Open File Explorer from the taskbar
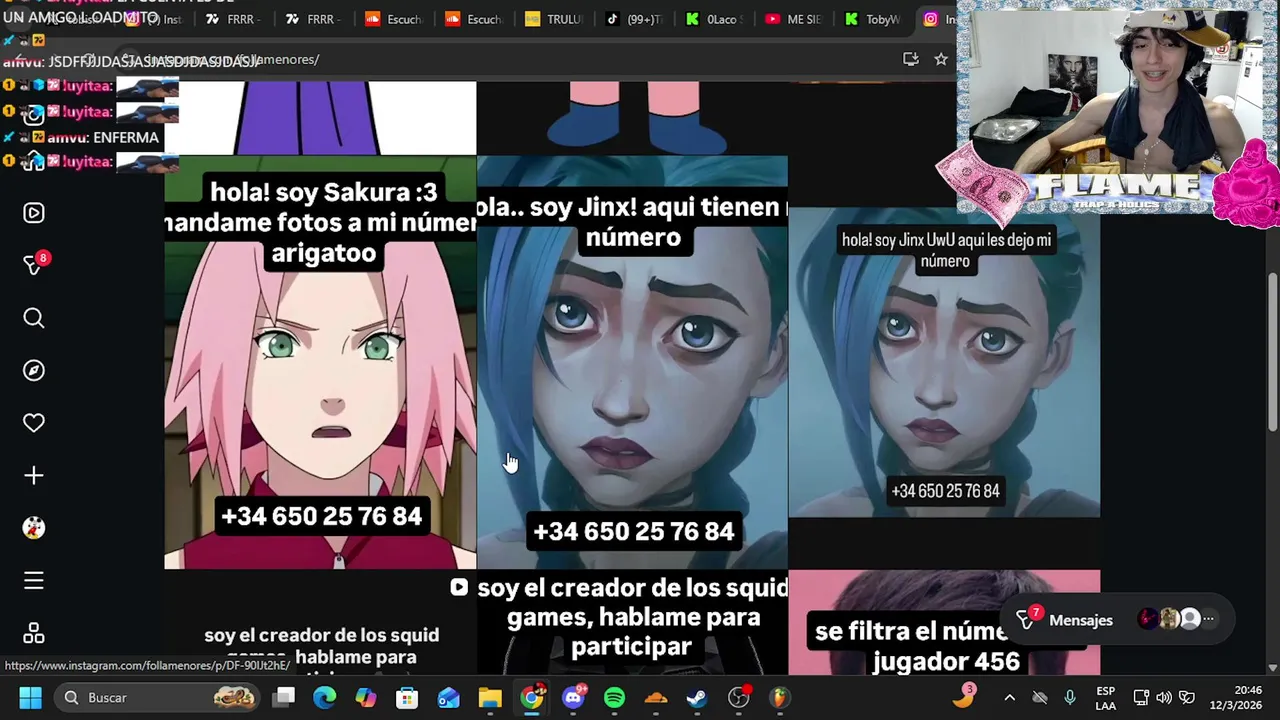The height and width of the screenshot is (720, 1280). pyautogui.click(x=490, y=697)
